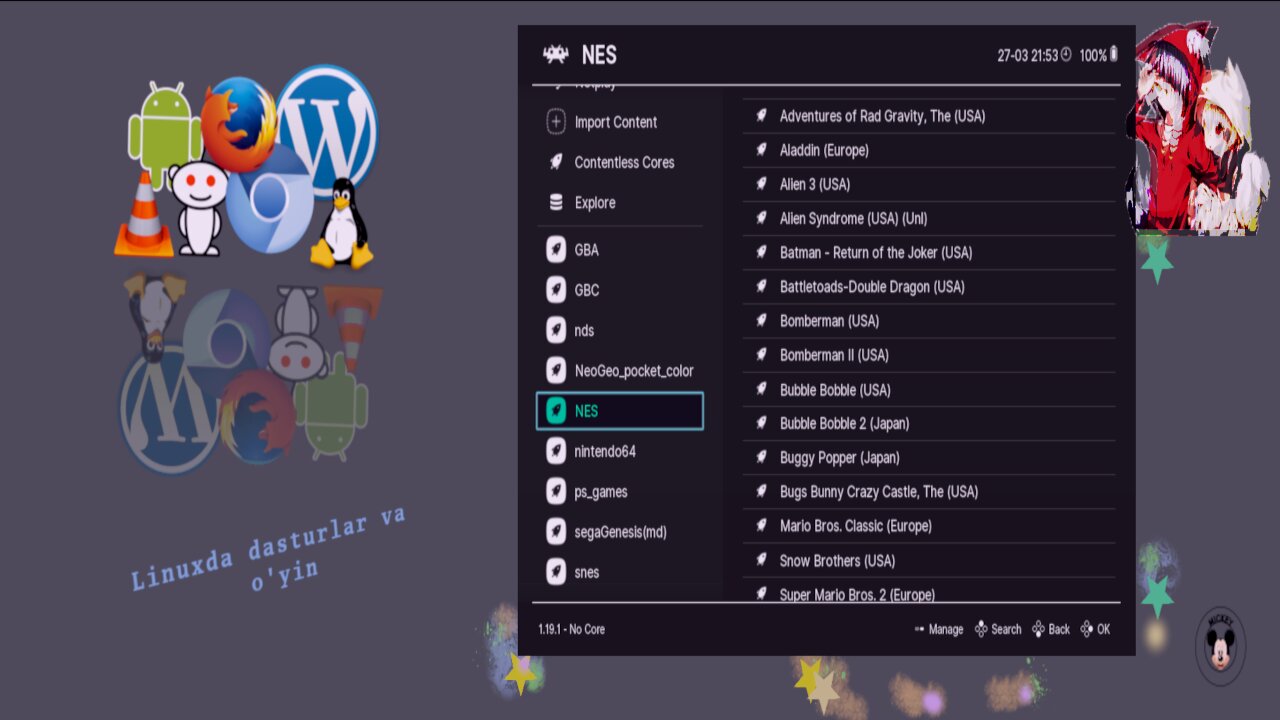Click the segaGenesis(md) playlist icon
The image size is (1280, 720).
click(x=556, y=531)
